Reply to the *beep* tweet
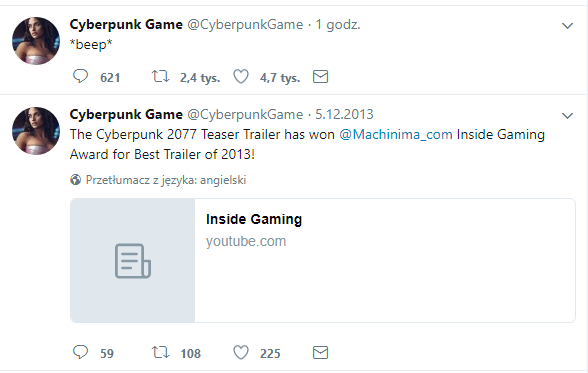This screenshot has height=373, width=588. click(80, 76)
